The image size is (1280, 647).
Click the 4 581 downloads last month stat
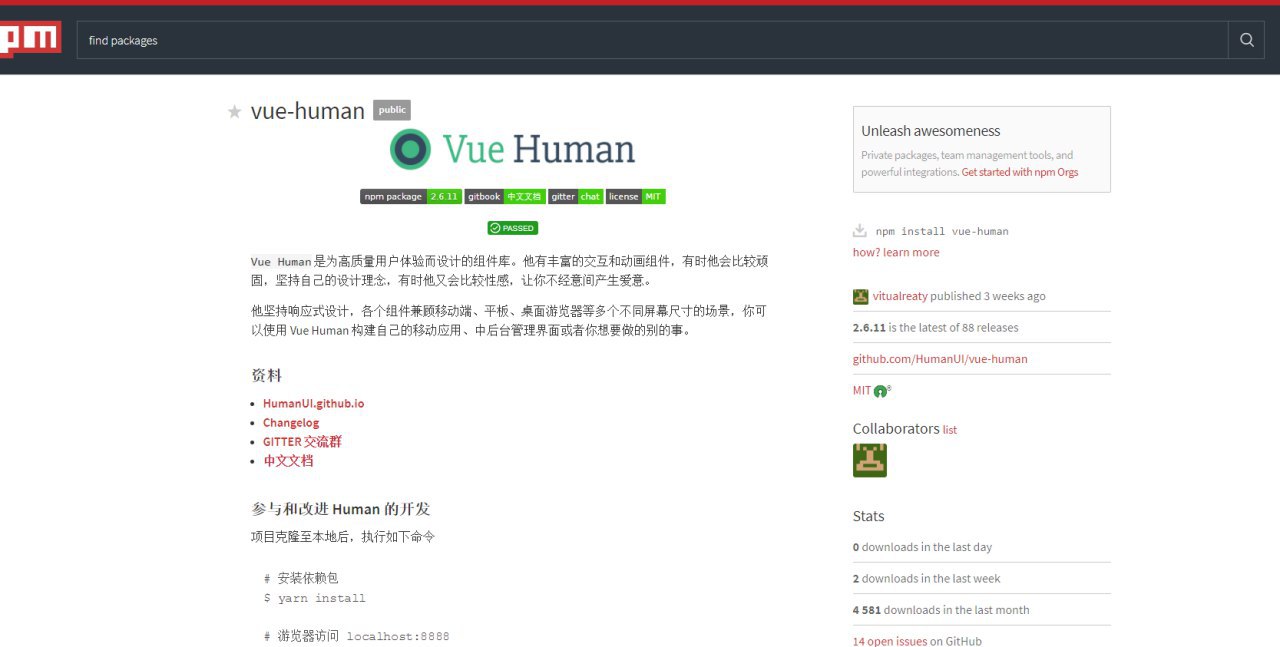pyautogui.click(x=941, y=610)
